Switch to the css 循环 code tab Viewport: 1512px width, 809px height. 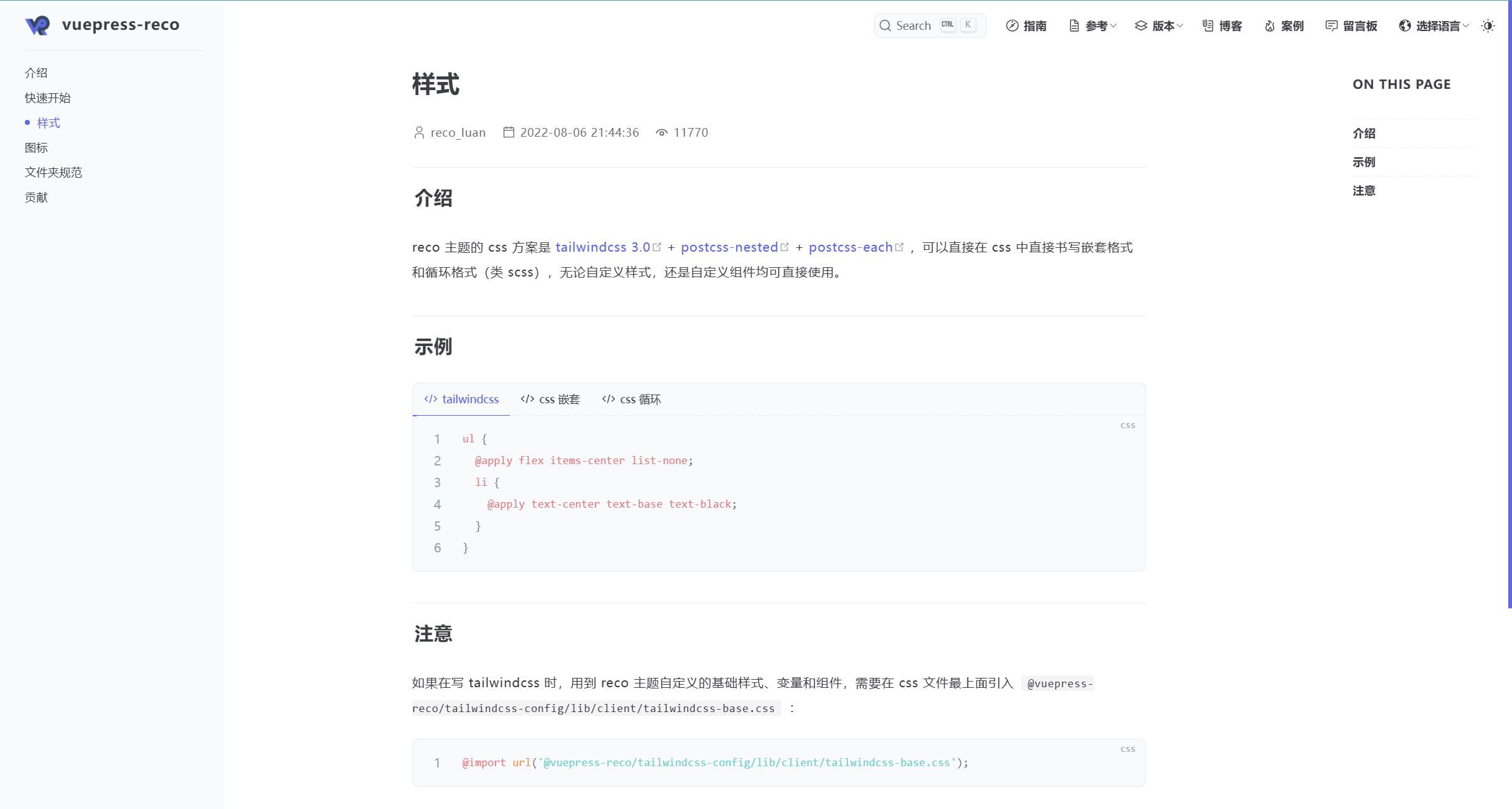(631, 400)
